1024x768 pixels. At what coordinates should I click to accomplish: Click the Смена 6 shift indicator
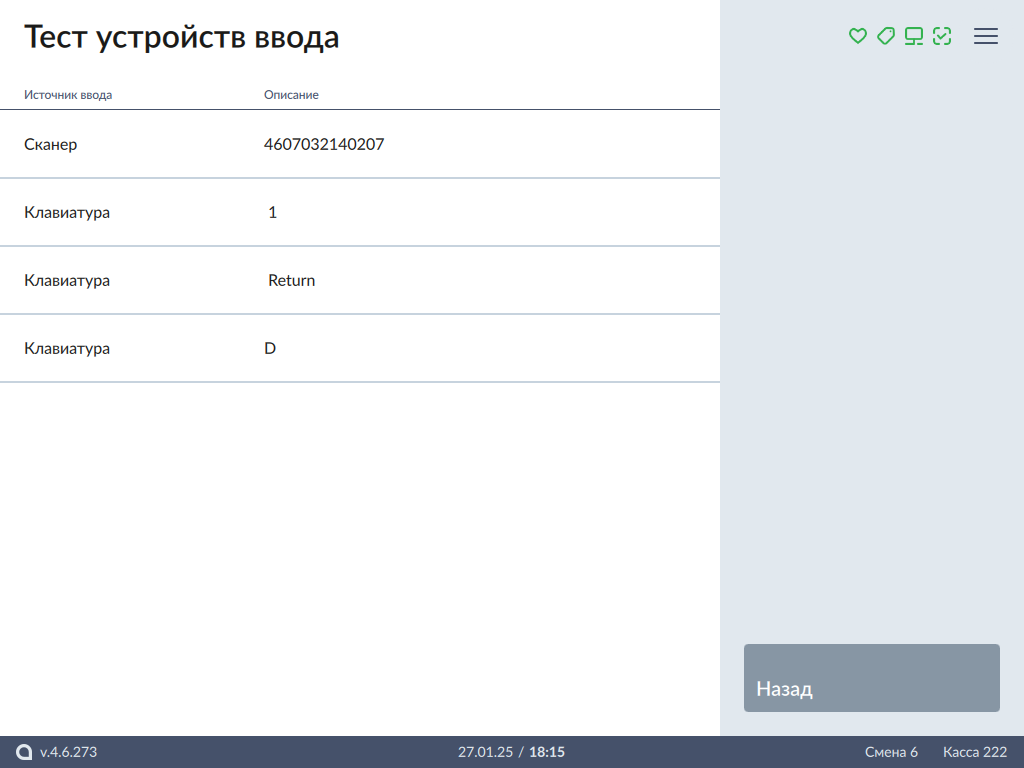[x=891, y=752]
